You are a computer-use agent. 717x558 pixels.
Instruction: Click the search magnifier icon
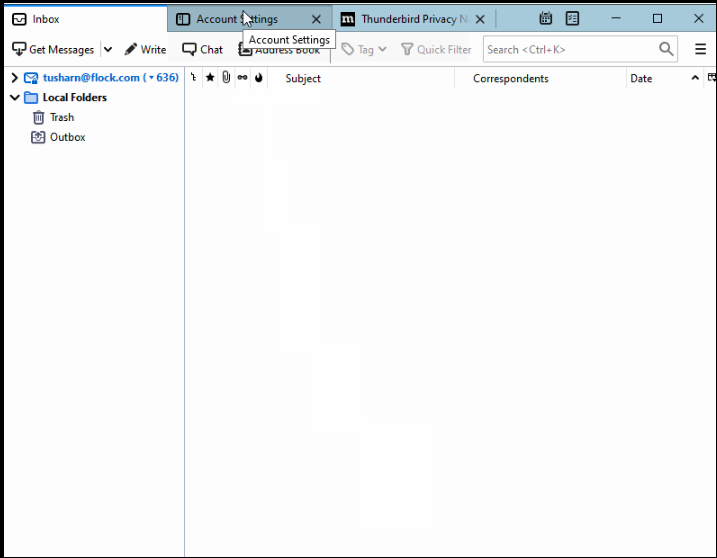(x=666, y=49)
